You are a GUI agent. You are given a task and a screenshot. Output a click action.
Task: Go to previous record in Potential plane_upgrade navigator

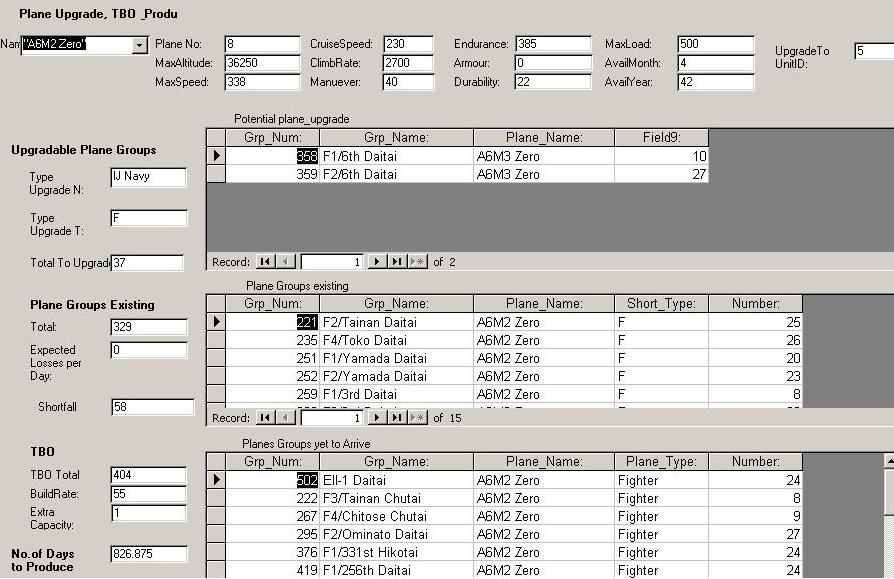click(285, 262)
